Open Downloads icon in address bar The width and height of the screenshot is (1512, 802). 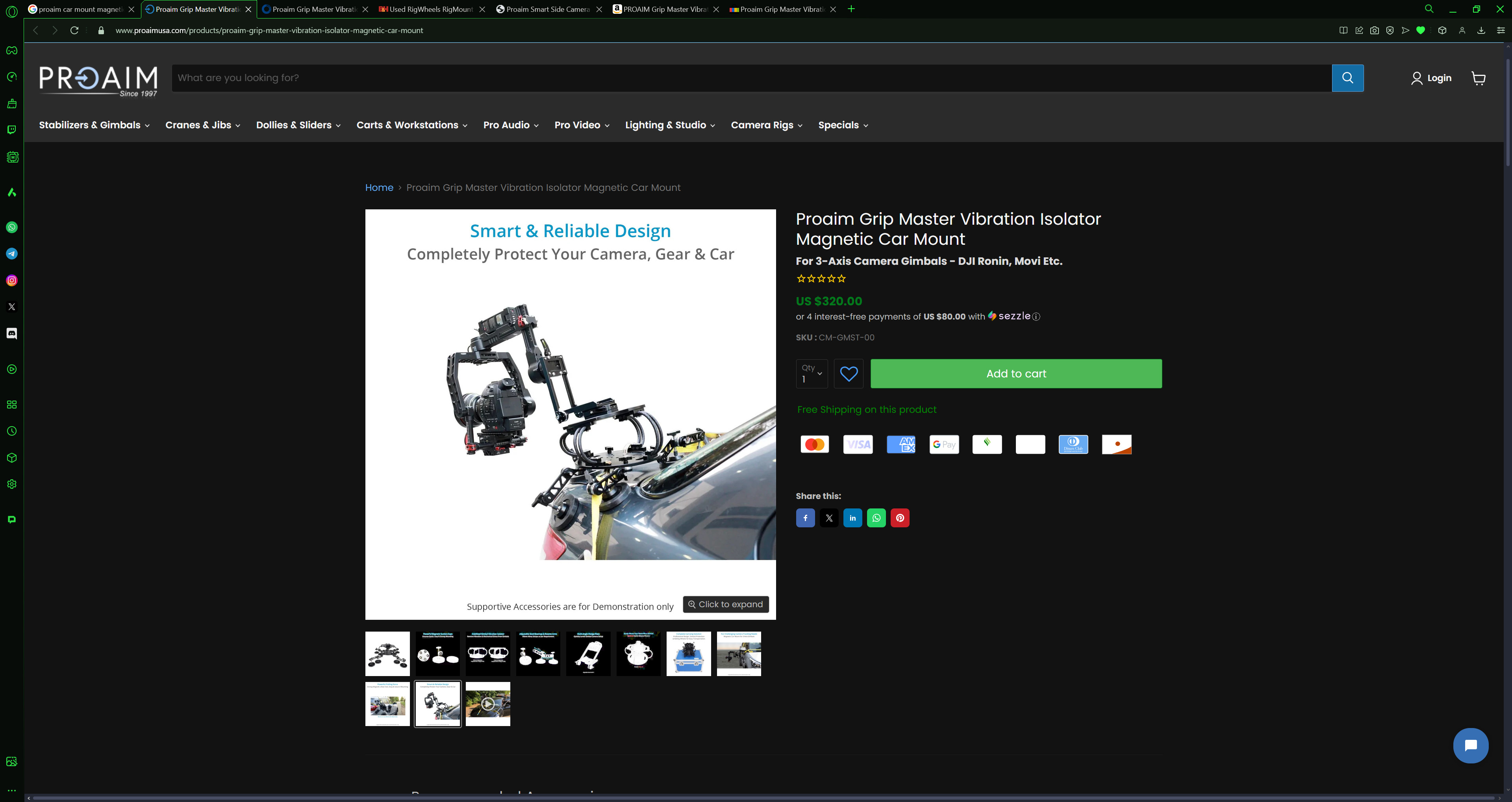tap(1481, 31)
